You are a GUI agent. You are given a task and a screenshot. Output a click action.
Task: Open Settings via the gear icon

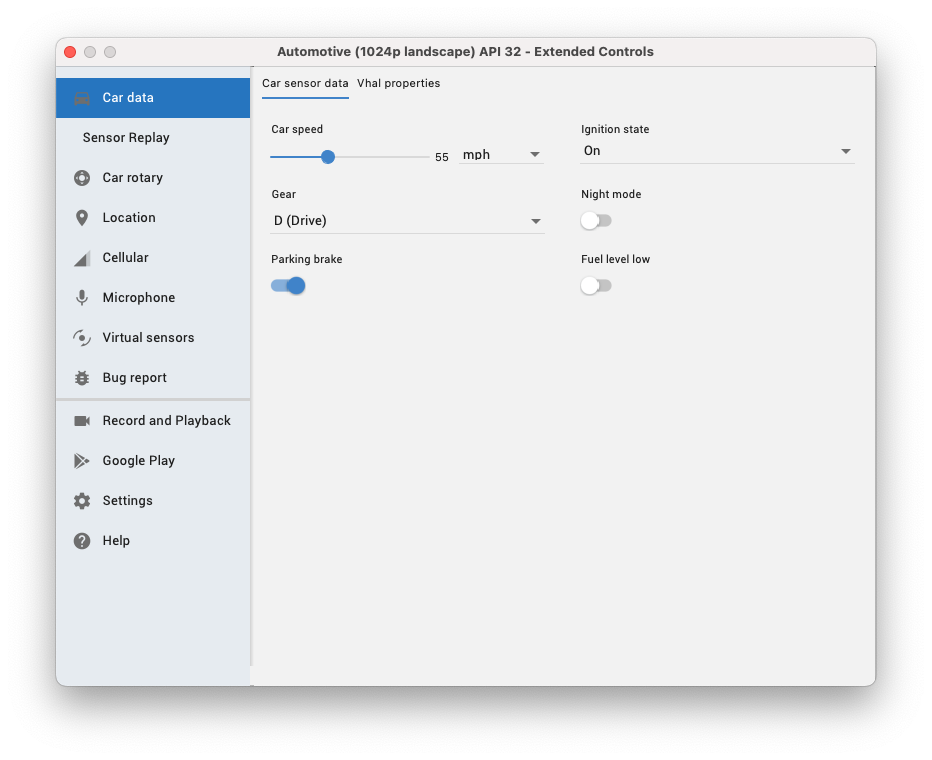[x=82, y=501]
